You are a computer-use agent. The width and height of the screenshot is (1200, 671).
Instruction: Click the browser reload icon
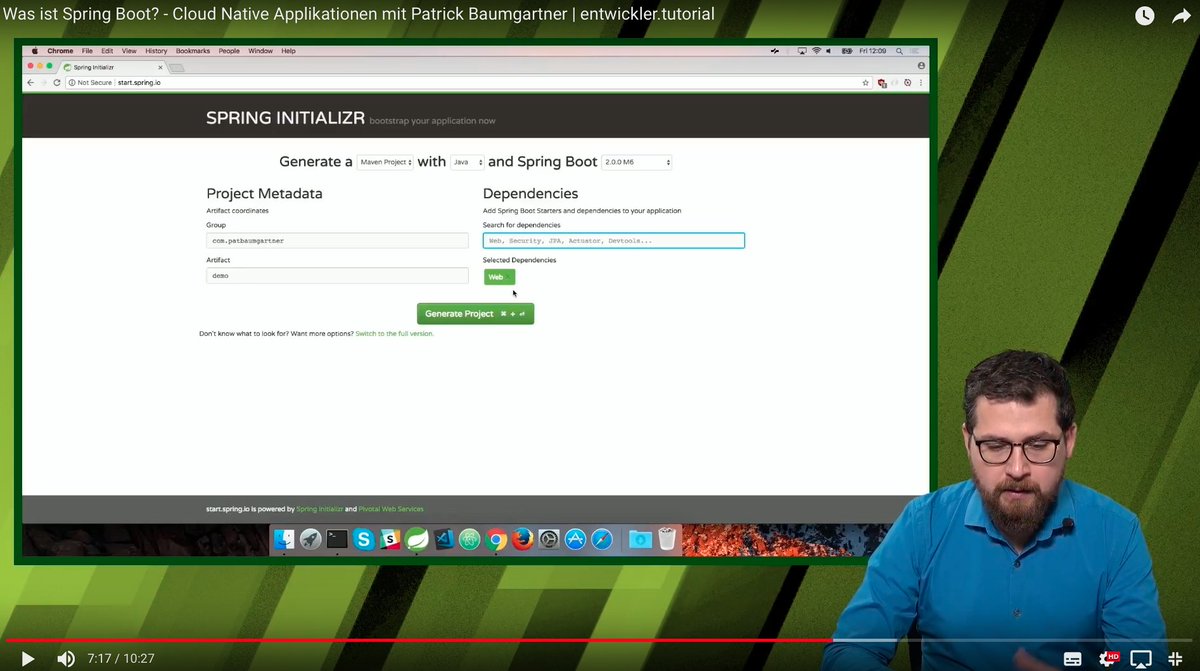tap(57, 82)
